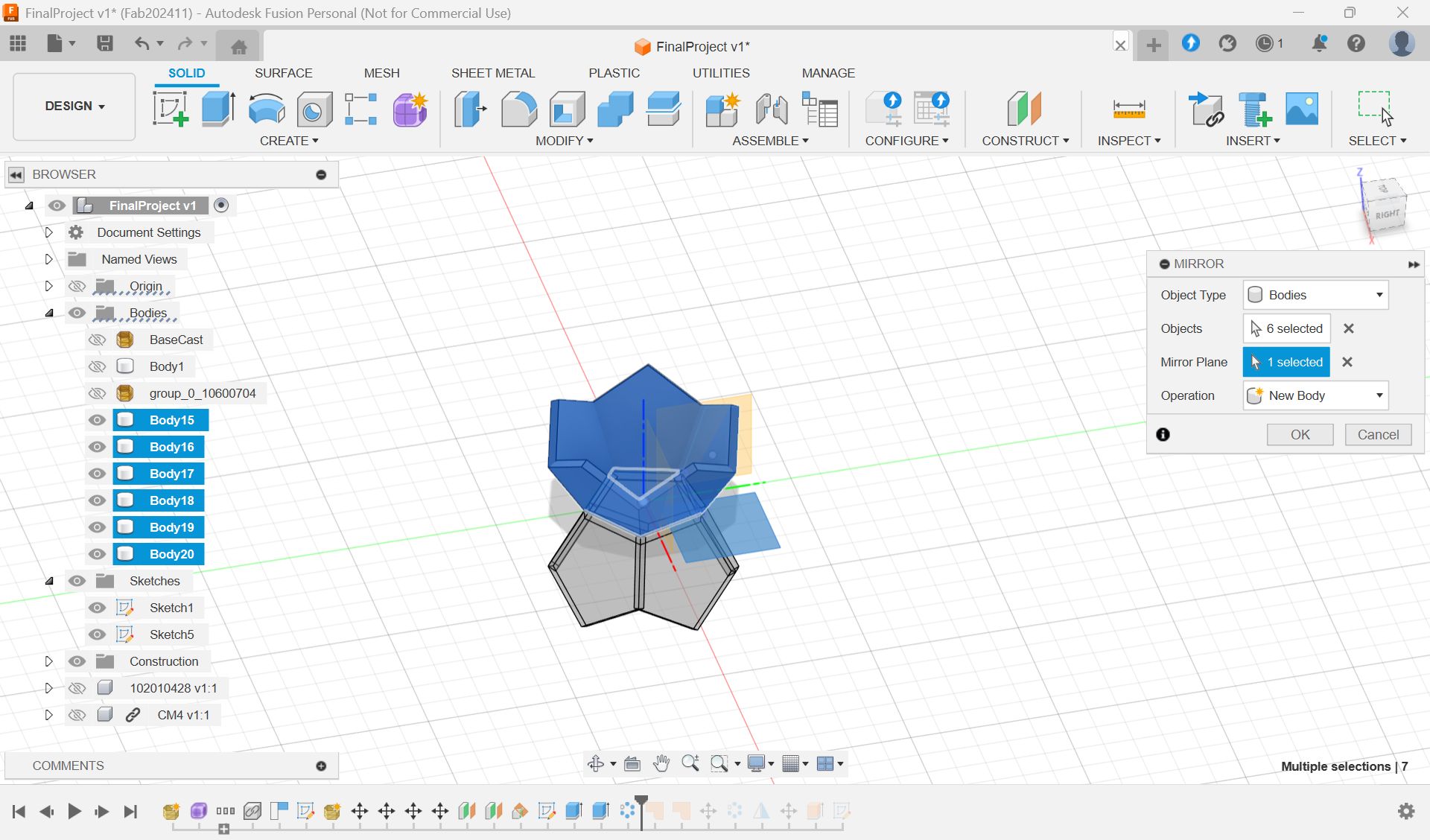
Task: Select the Pan hand tool
Action: (661, 763)
